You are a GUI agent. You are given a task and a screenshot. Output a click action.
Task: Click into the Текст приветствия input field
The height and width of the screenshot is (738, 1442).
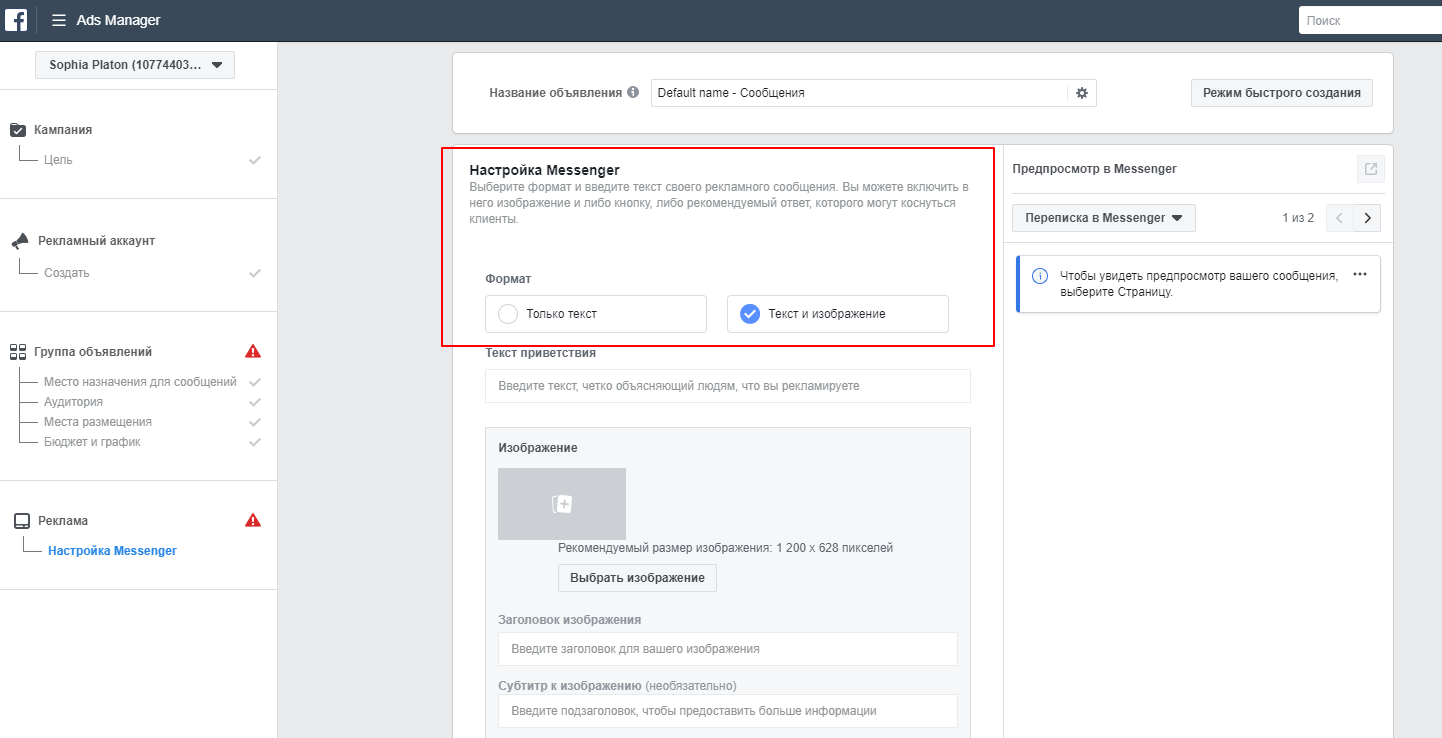[x=727, y=386]
